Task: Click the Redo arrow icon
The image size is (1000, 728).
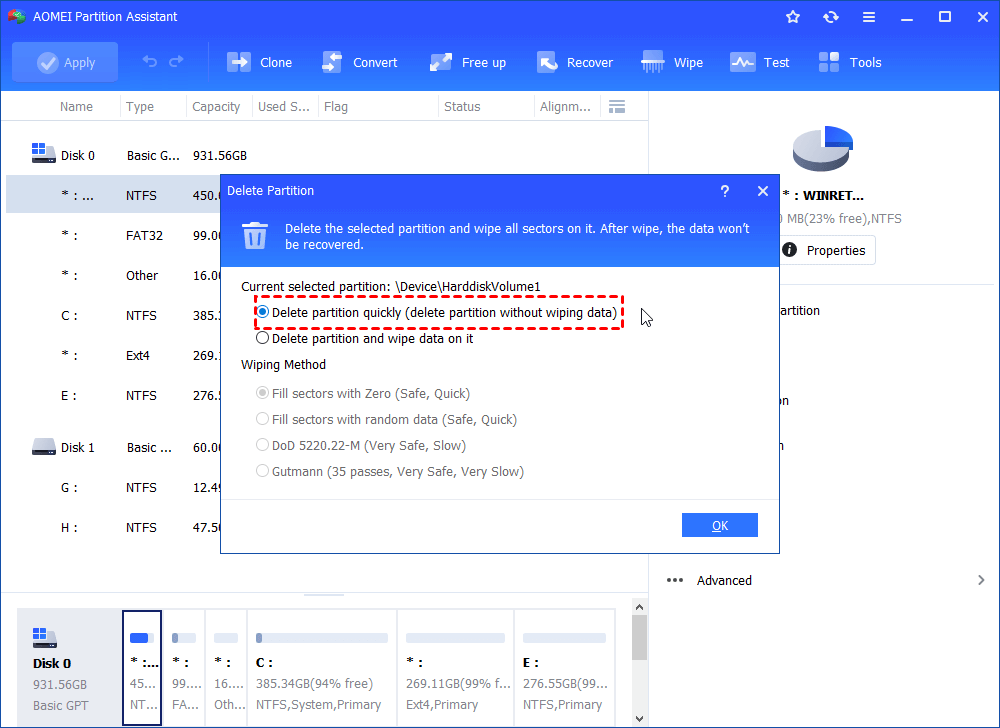Action: [176, 61]
